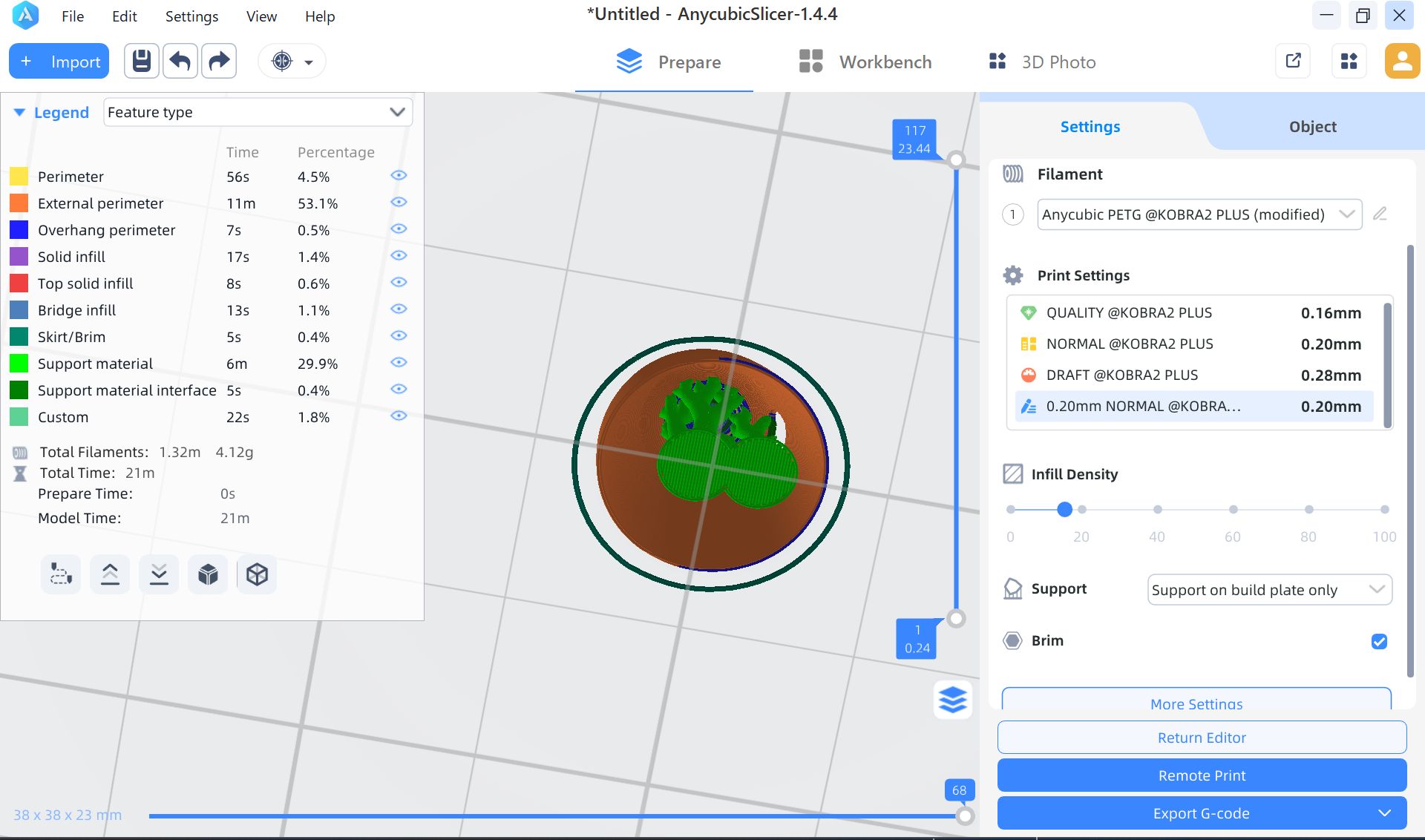The width and height of the screenshot is (1425, 840).
Task: Hide Solid infill using eye icon
Action: click(x=399, y=255)
